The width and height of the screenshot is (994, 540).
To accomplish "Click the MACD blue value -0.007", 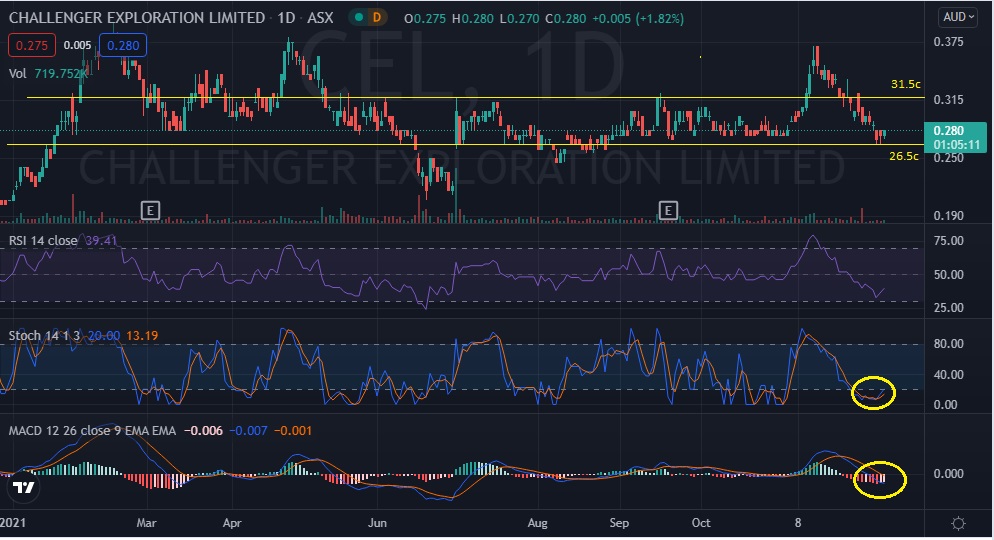I will coord(248,431).
